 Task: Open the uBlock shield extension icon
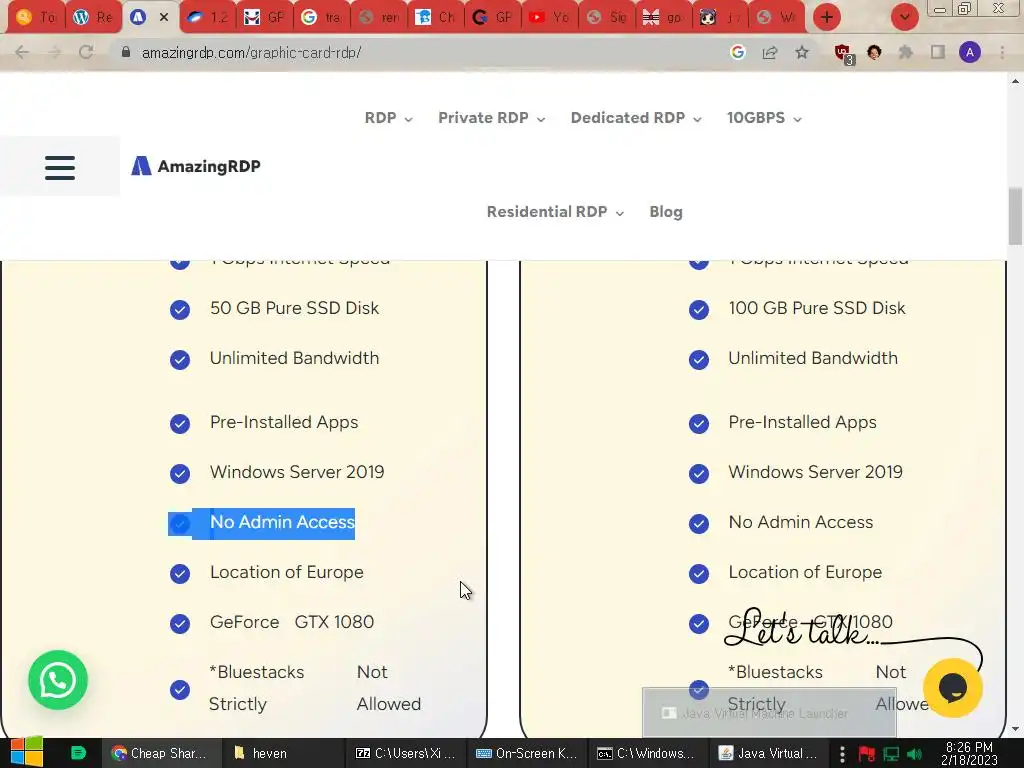(843, 54)
